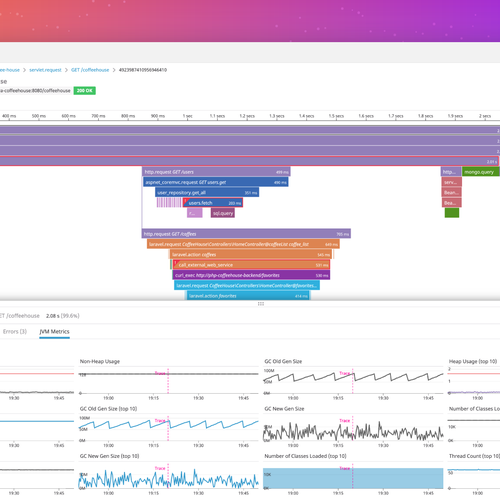Select the user_repository.get_all span
This screenshot has height=500, width=500.
pos(207,192)
